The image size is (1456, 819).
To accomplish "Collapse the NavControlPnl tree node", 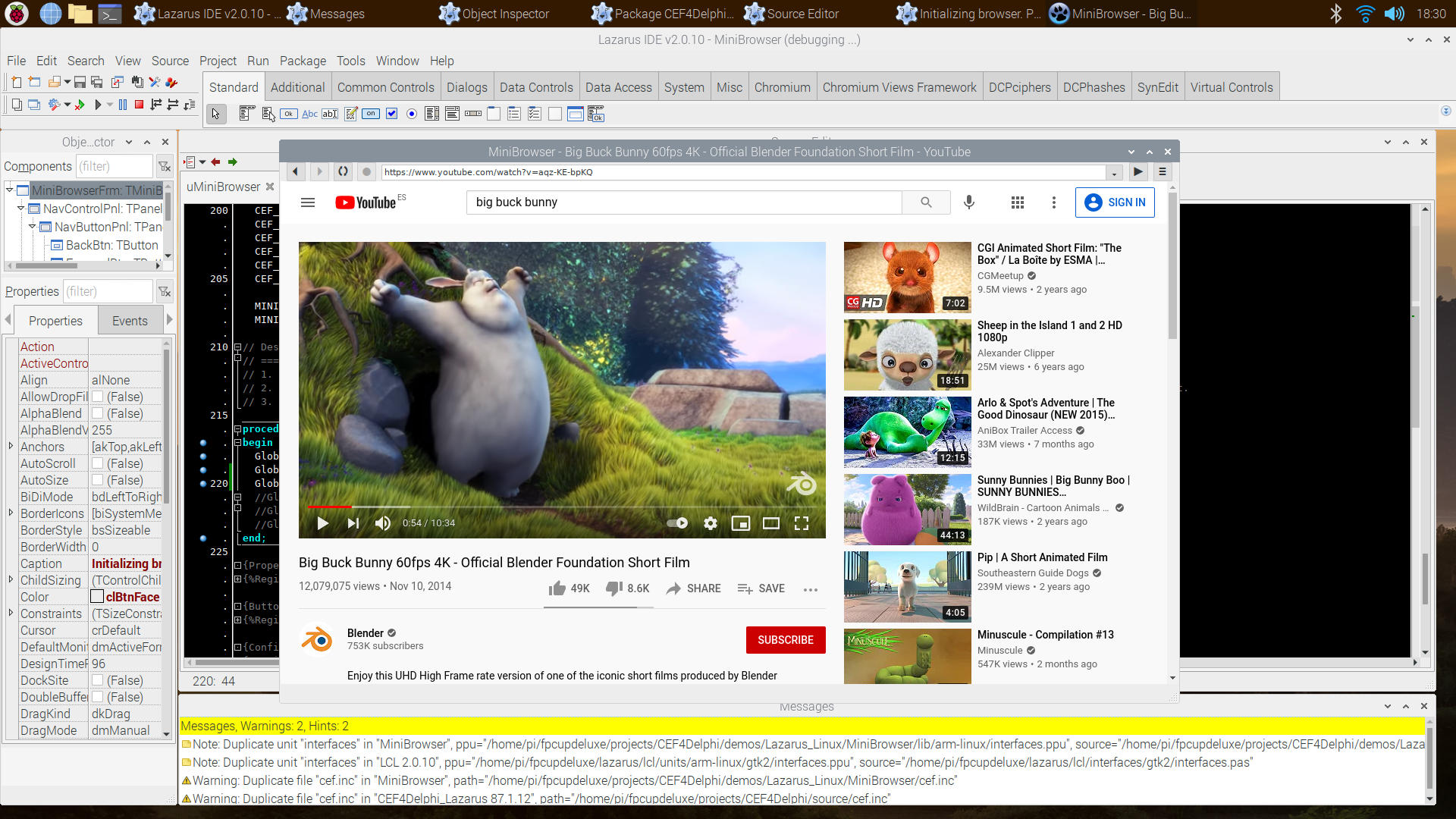I will 21,208.
